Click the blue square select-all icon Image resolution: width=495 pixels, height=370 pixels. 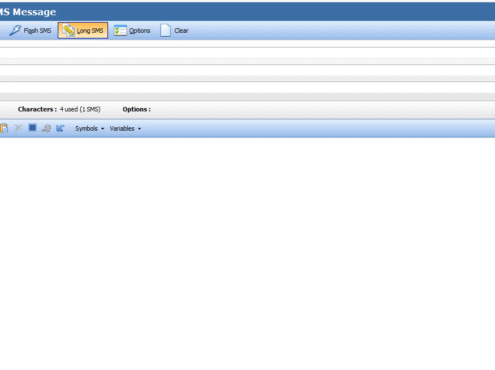pos(32,128)
